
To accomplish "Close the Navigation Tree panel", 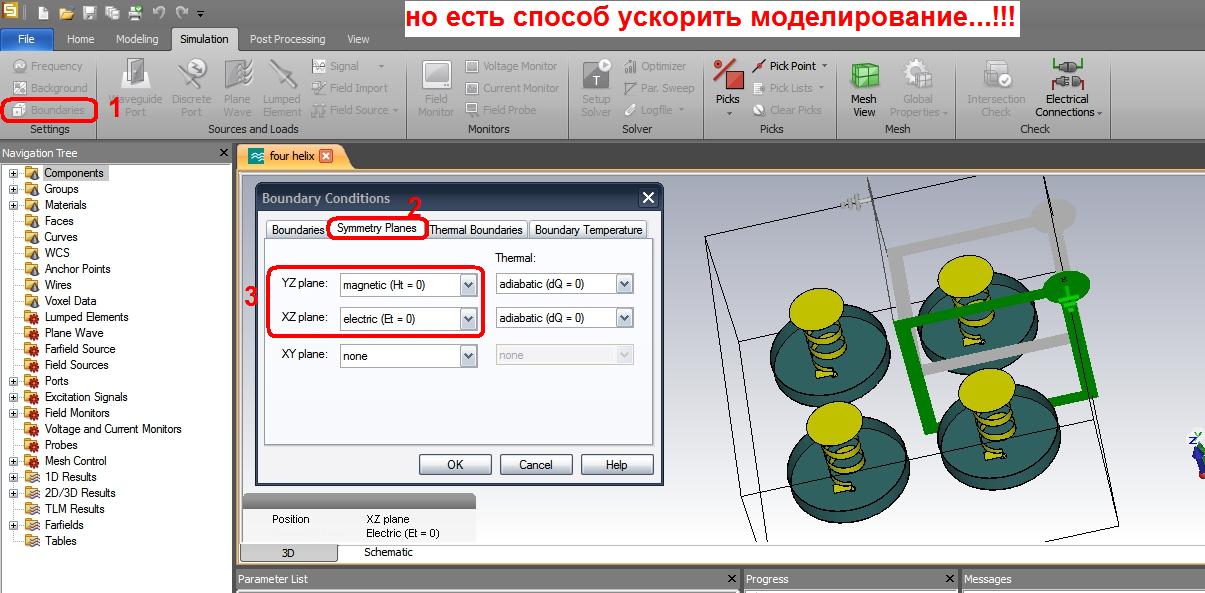I will point(224,153).
